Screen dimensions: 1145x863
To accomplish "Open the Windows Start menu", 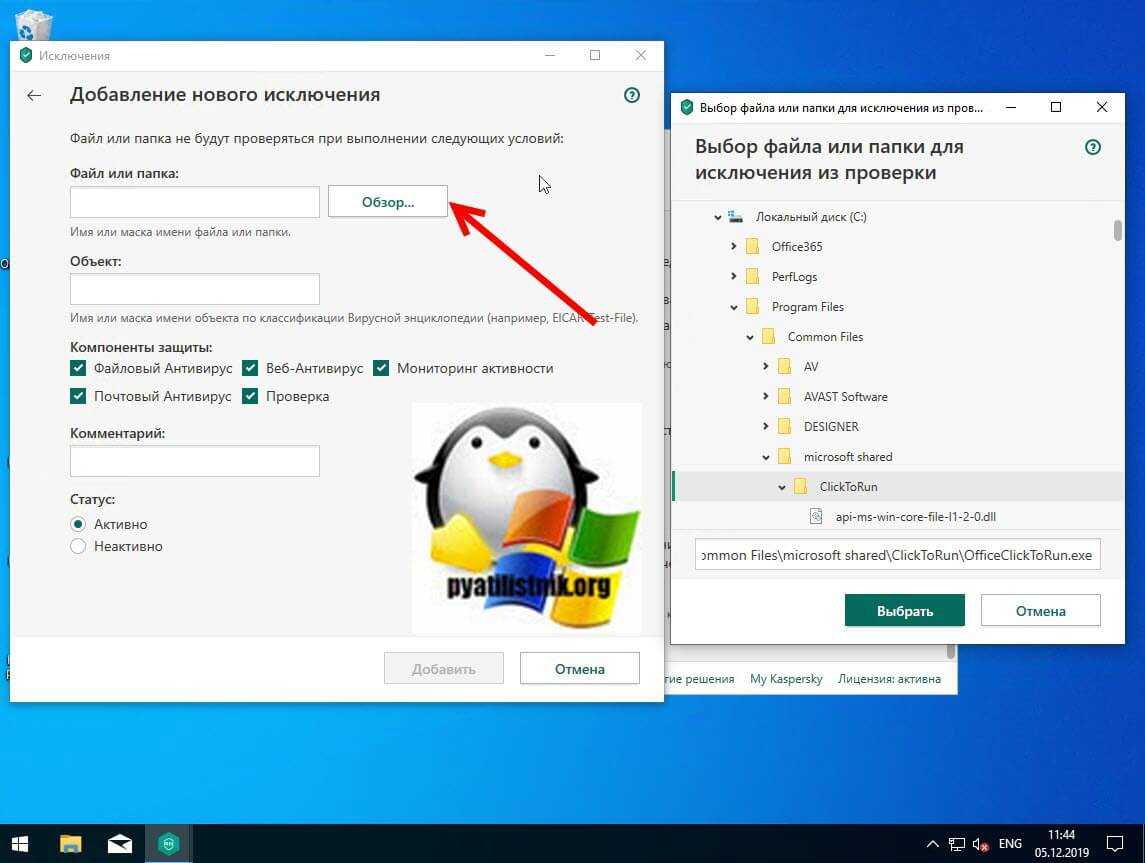I will click(x=21, y=843).
